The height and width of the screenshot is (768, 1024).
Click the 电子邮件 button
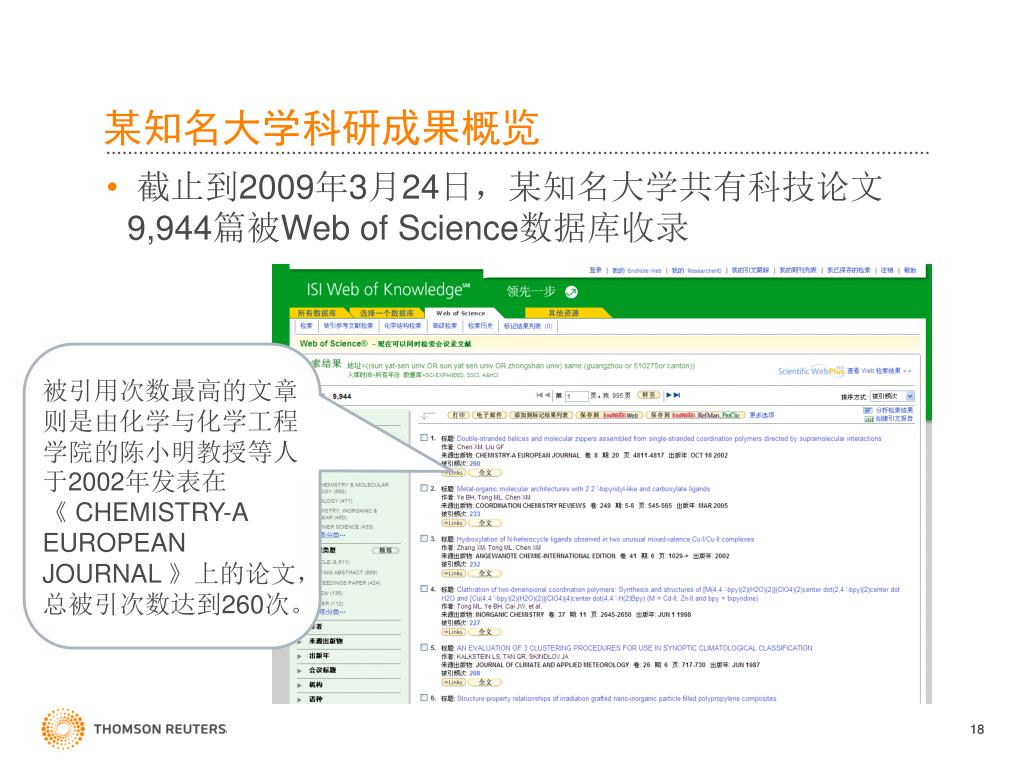pyautogui.click(x=488, y=415)
